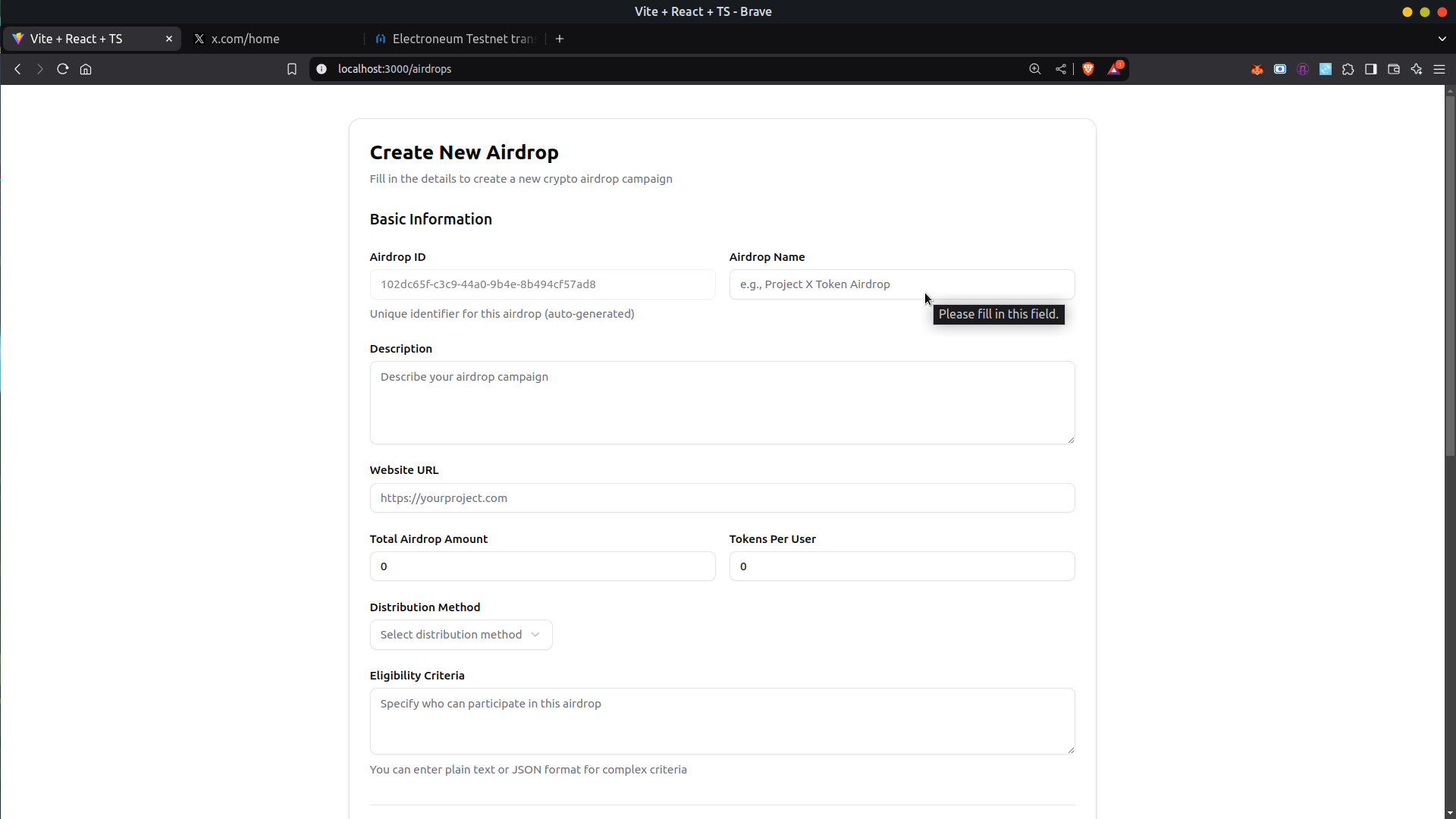Bookmark this page with bookmark icon
This screenshot has height=819, width=1456.
292,69
